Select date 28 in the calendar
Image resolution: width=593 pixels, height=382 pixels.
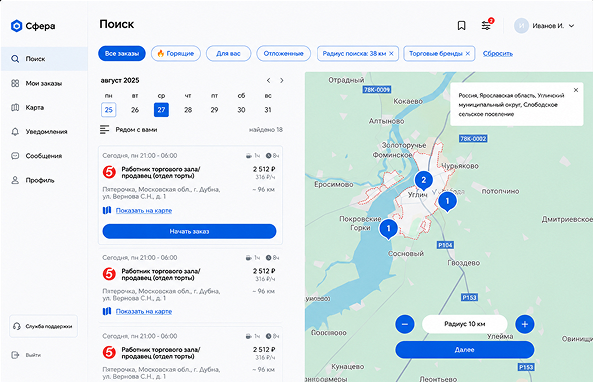188,110
